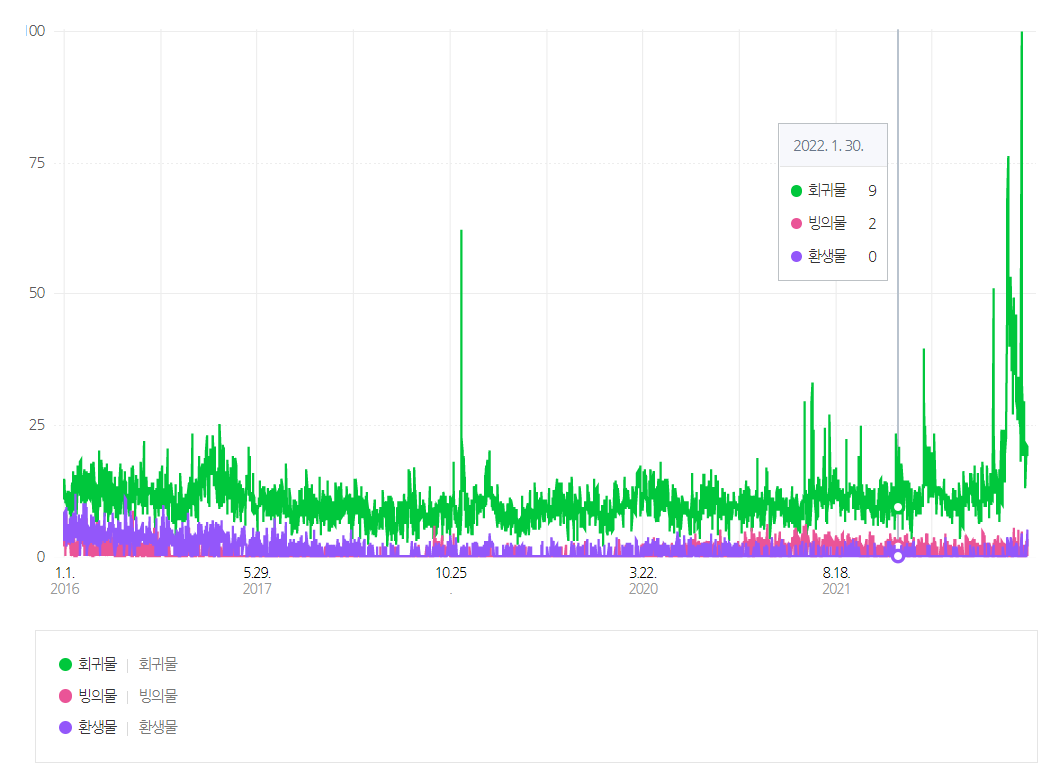This screenshot has height=775, width=1048.
Task: Click the bold 빙의물 legend label
Action: point(98,696)
